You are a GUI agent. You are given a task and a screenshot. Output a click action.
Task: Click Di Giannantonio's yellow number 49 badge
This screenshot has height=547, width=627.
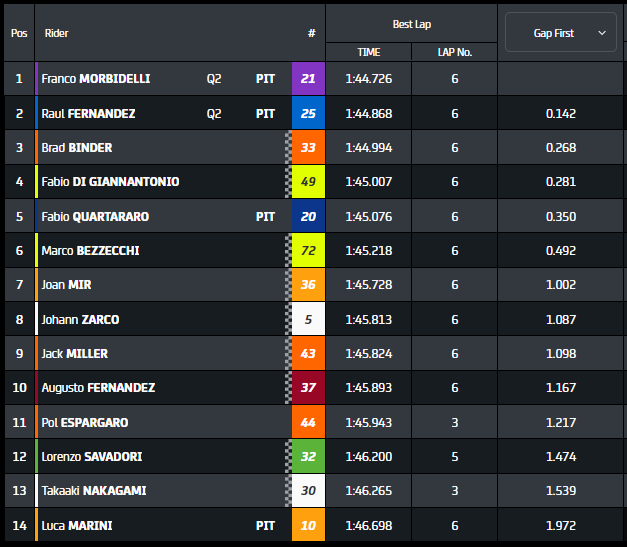(x=308, y=182)
